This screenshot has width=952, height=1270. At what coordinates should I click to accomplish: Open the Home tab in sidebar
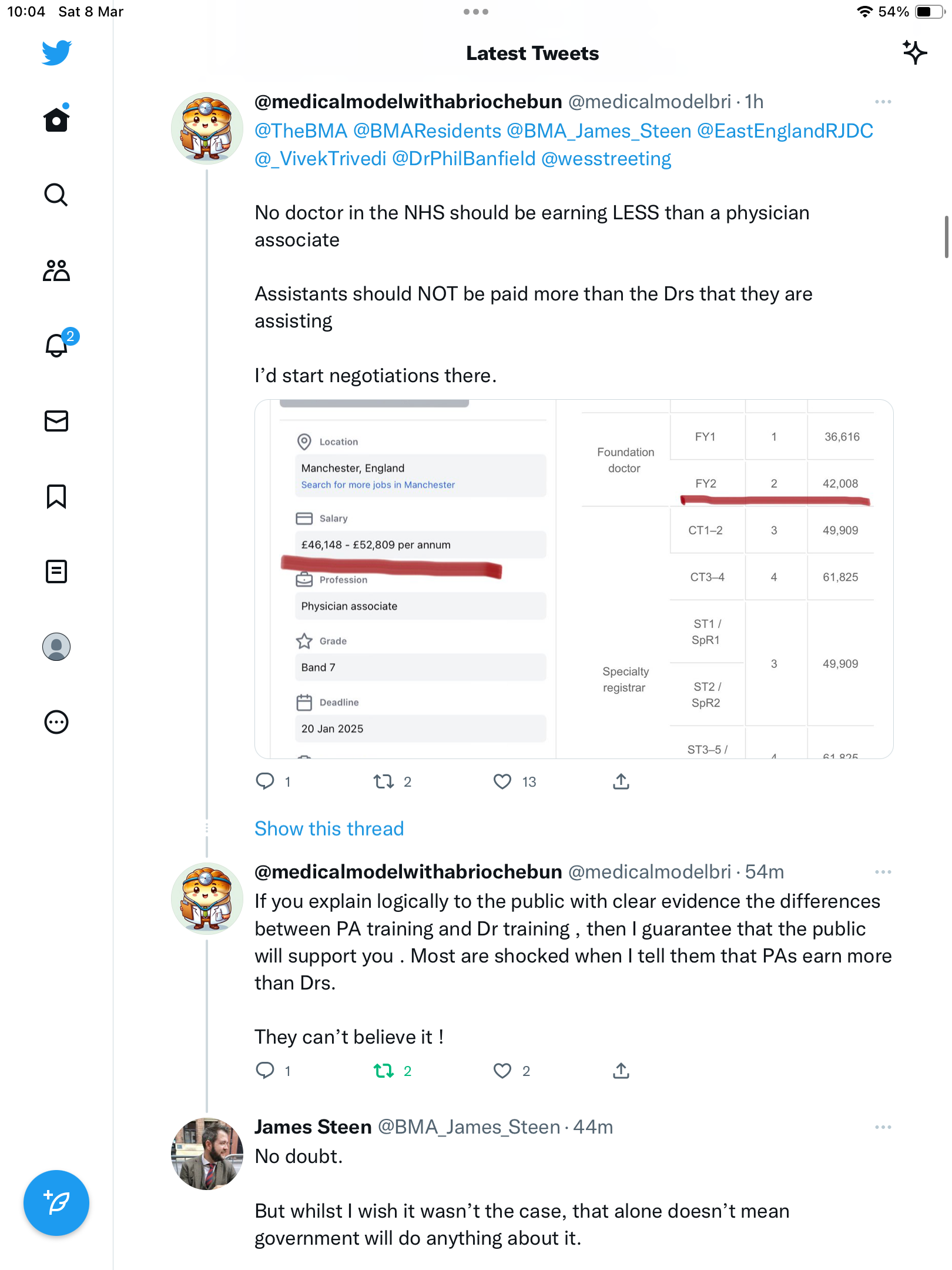tap(56, 119)
